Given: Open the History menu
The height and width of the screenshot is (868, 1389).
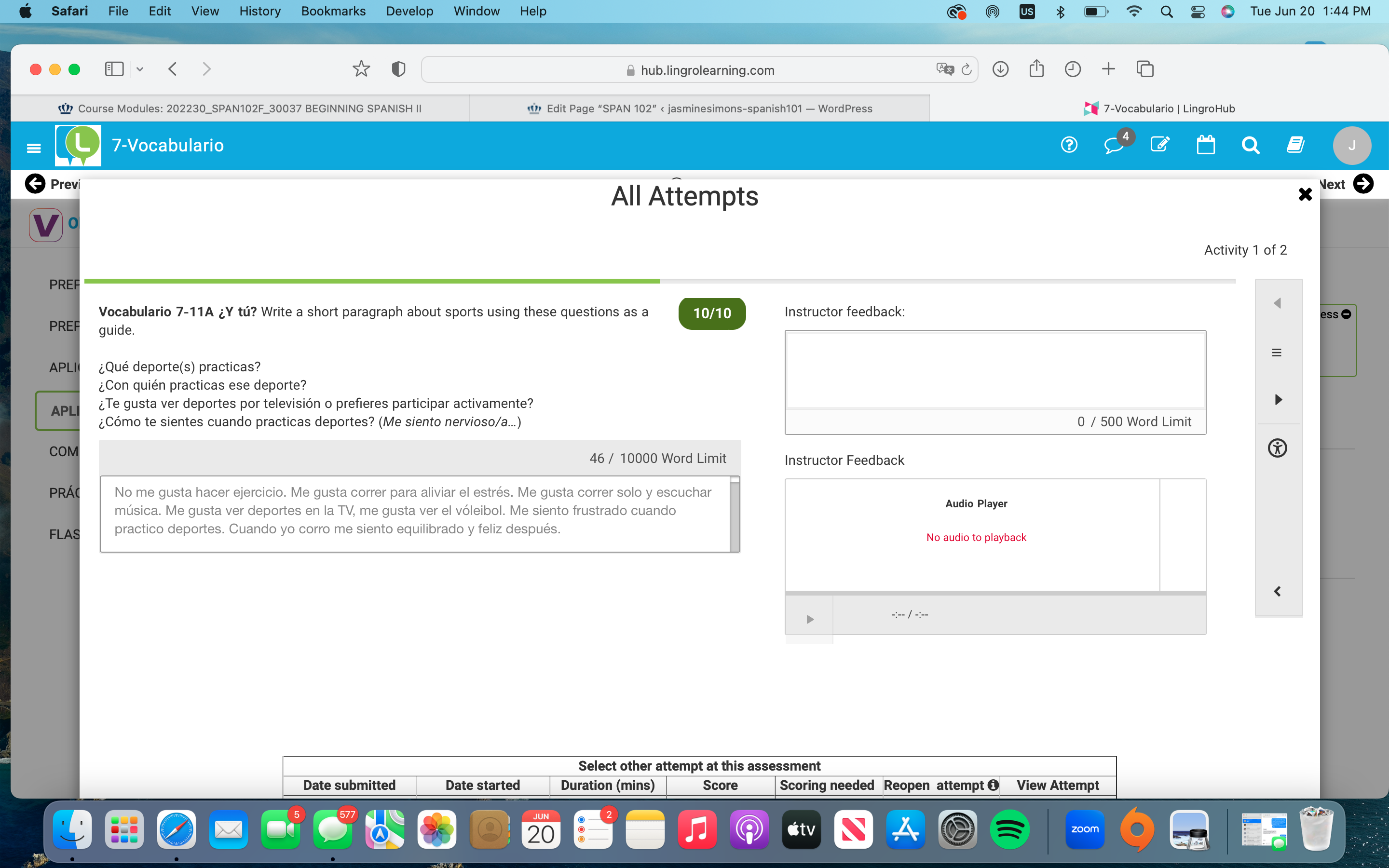Looking at the screenshot, I should (x=259, y=11).
